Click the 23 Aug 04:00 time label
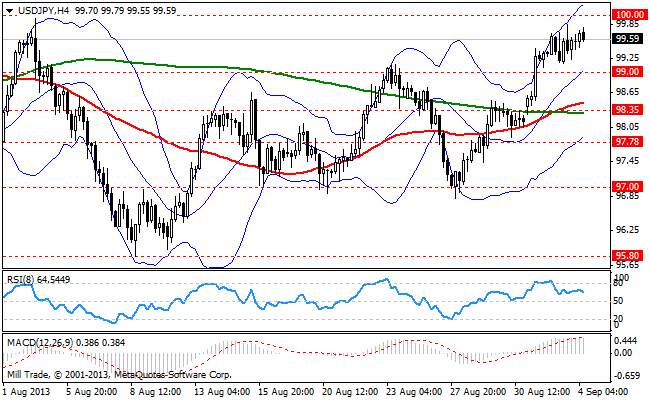Screen dimensions: 650x400 tap(414, 392)
